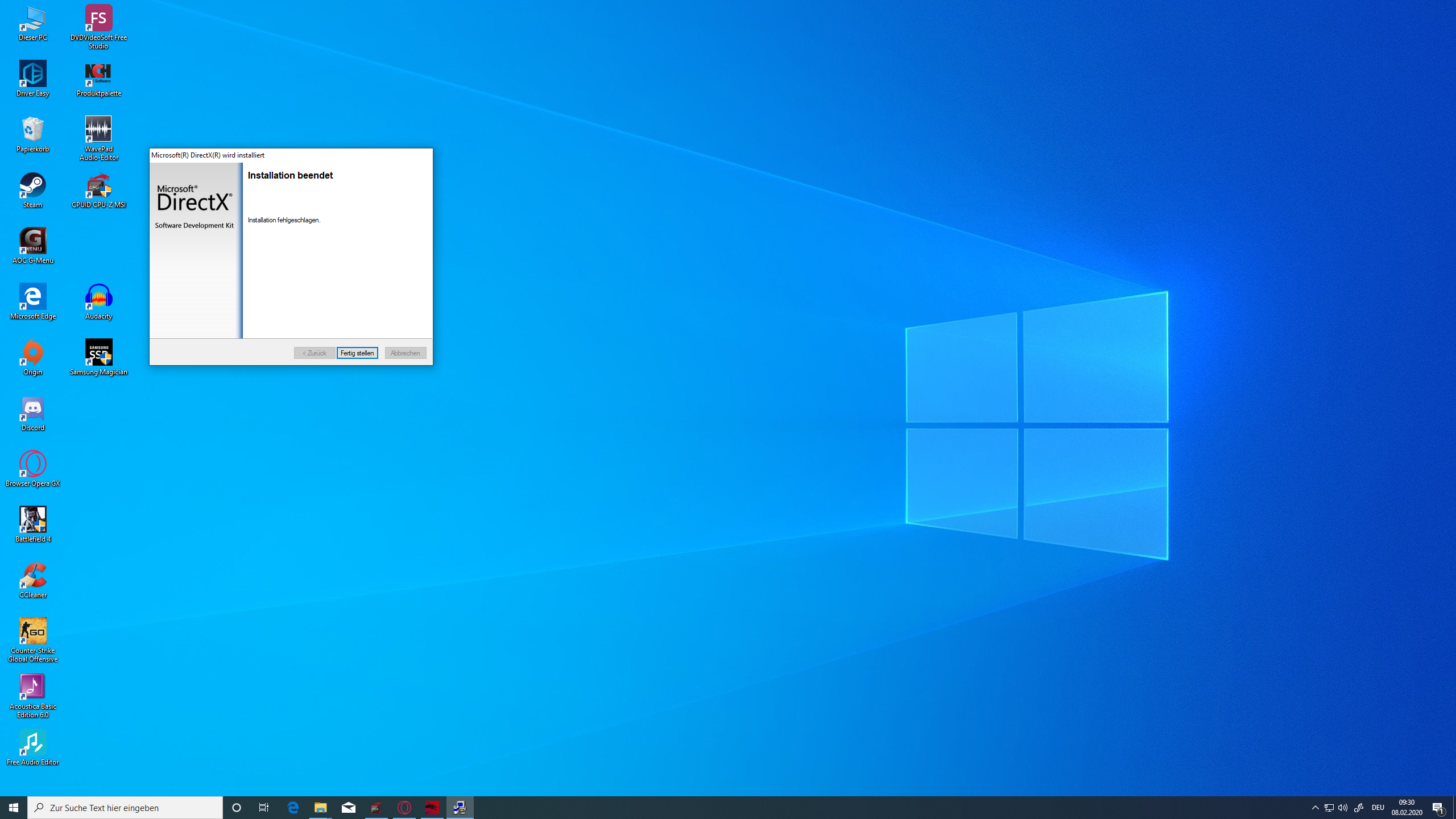This screenshot has height=819, width=1456.
Task: Open the DEU language switcher
Action: [1378, 808]
